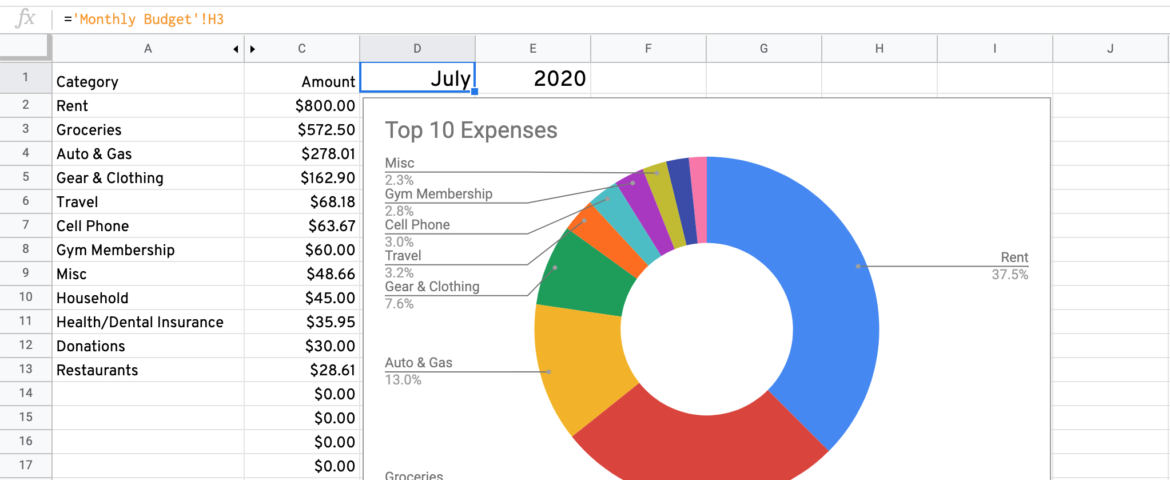Expand hidden column with right arrow
The height and width of the screenshot is (480, 1170).
point(252,49)
